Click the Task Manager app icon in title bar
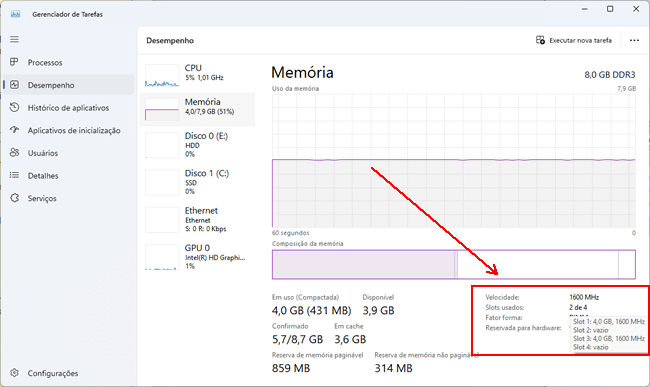Viewport: 650px width, 387px height. coord(16,14)
